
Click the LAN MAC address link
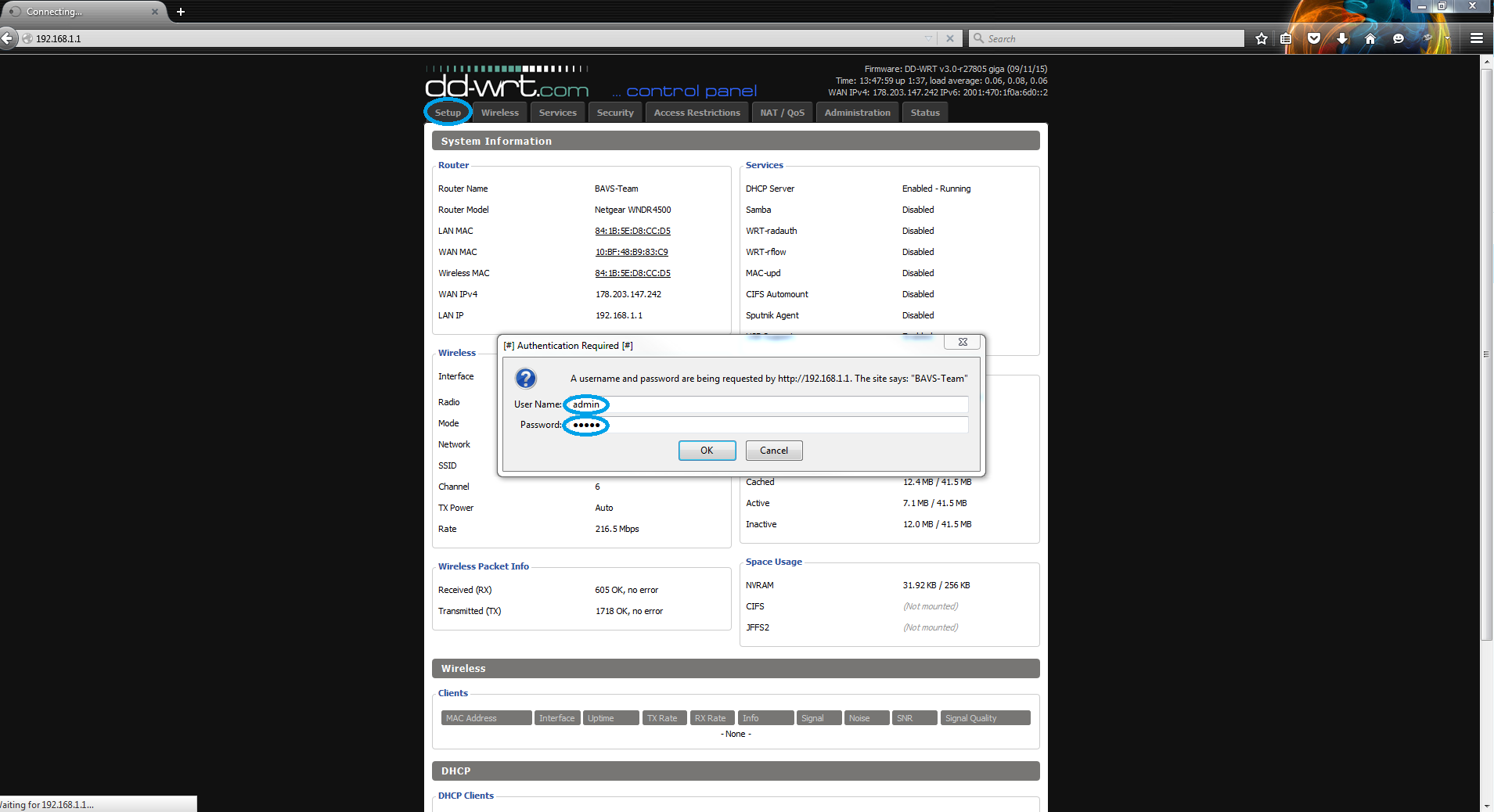coord(632,231)
